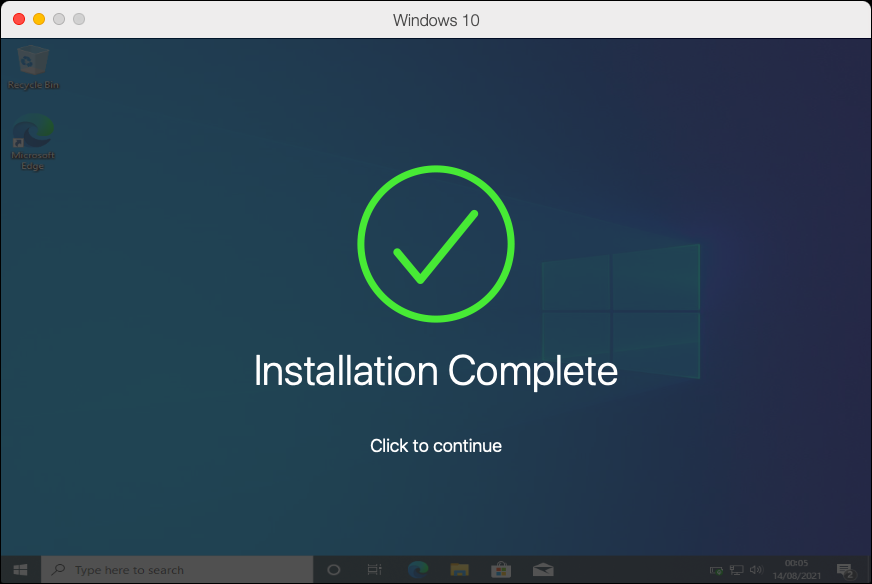Click the "Type here to search" box
The height and width of the screenshot is (584, 872).
coord(178,569)
